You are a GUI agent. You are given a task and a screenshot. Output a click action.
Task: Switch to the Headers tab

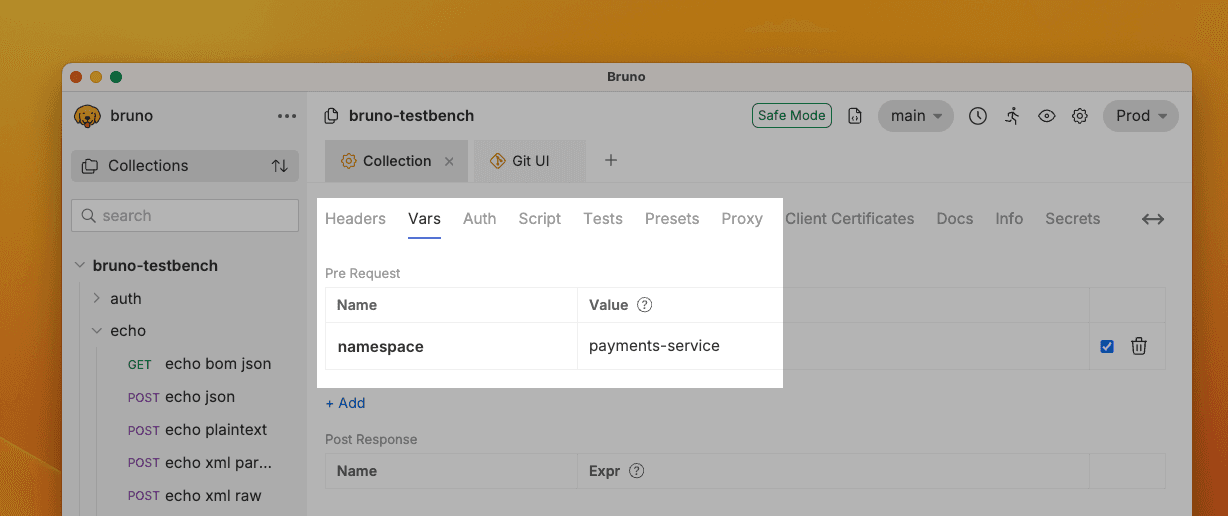(355, 219)
